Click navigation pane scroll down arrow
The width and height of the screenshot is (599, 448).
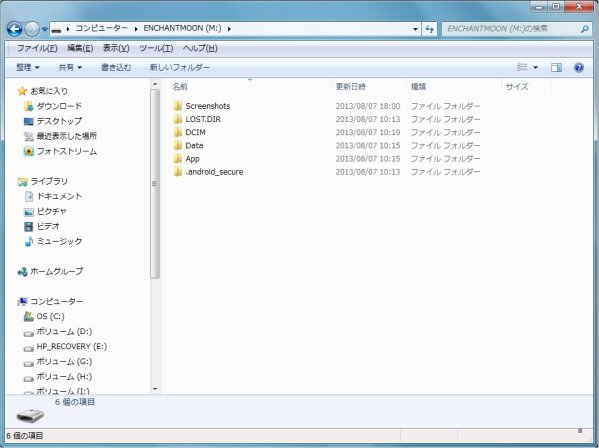(x=155, y=389)
